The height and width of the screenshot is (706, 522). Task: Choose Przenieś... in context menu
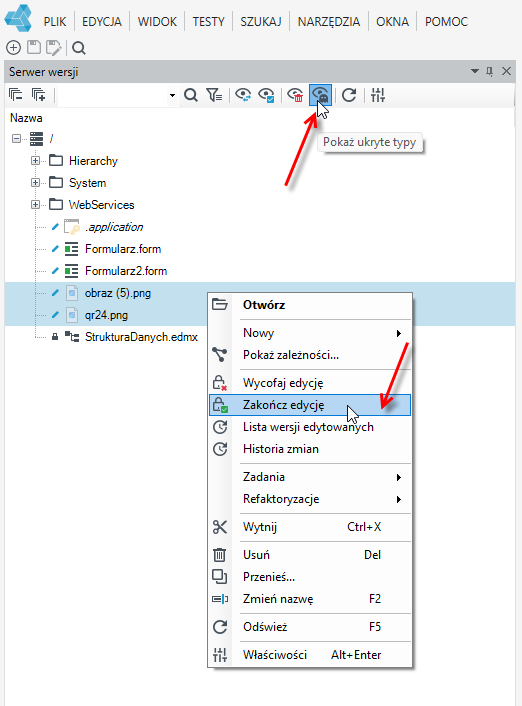point(310,577)
